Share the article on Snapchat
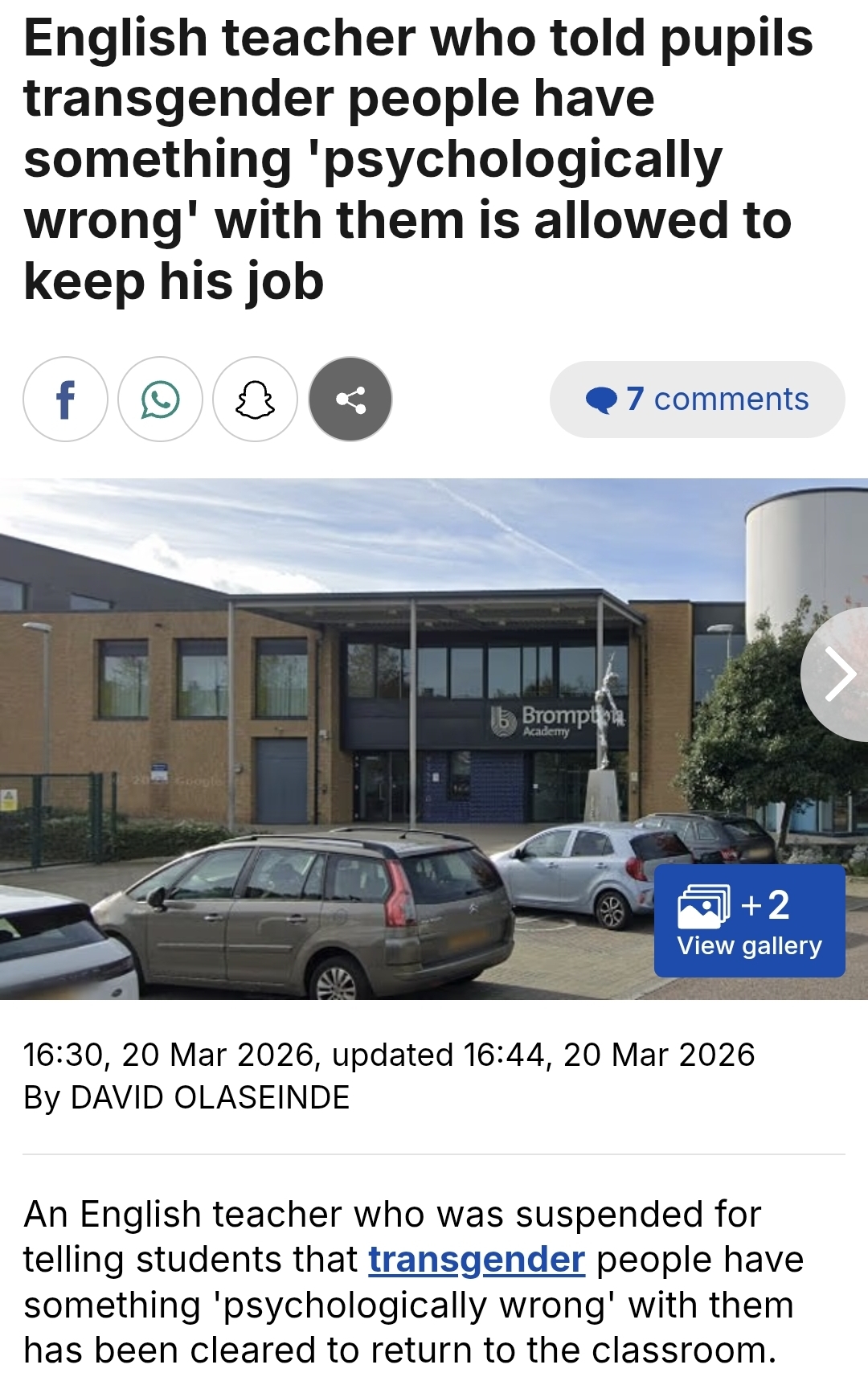The width and height of the screenshot is (868, 1377). [255, 400]
